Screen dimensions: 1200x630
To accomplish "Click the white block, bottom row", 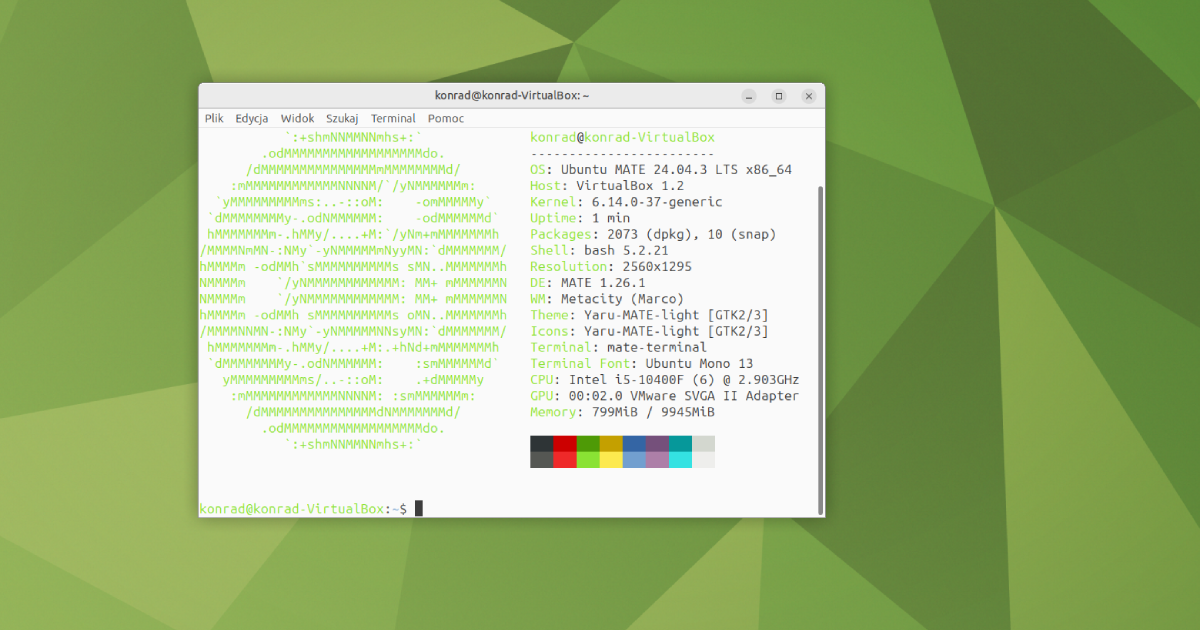I will (x=703, y=460).
